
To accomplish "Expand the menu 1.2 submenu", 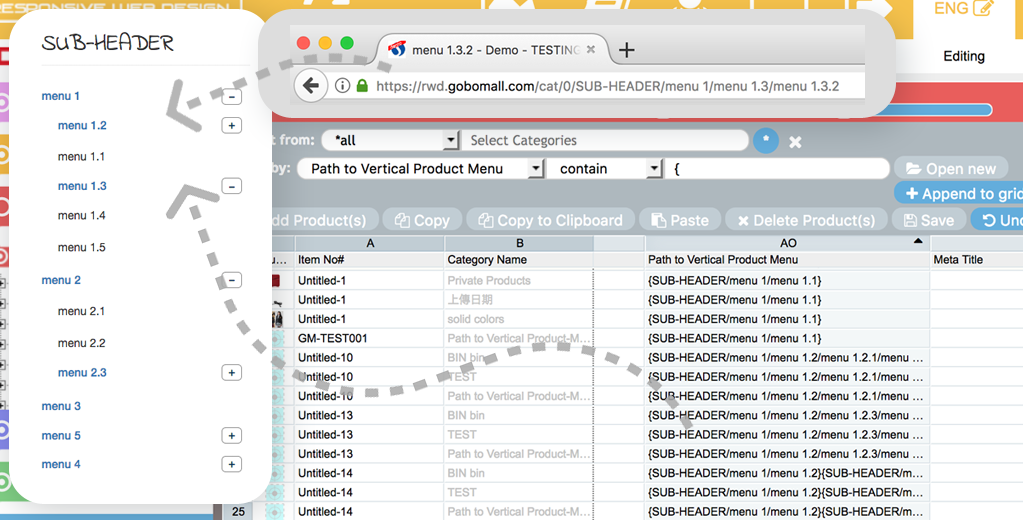I will pyautogui.click(x=231, y=126).
